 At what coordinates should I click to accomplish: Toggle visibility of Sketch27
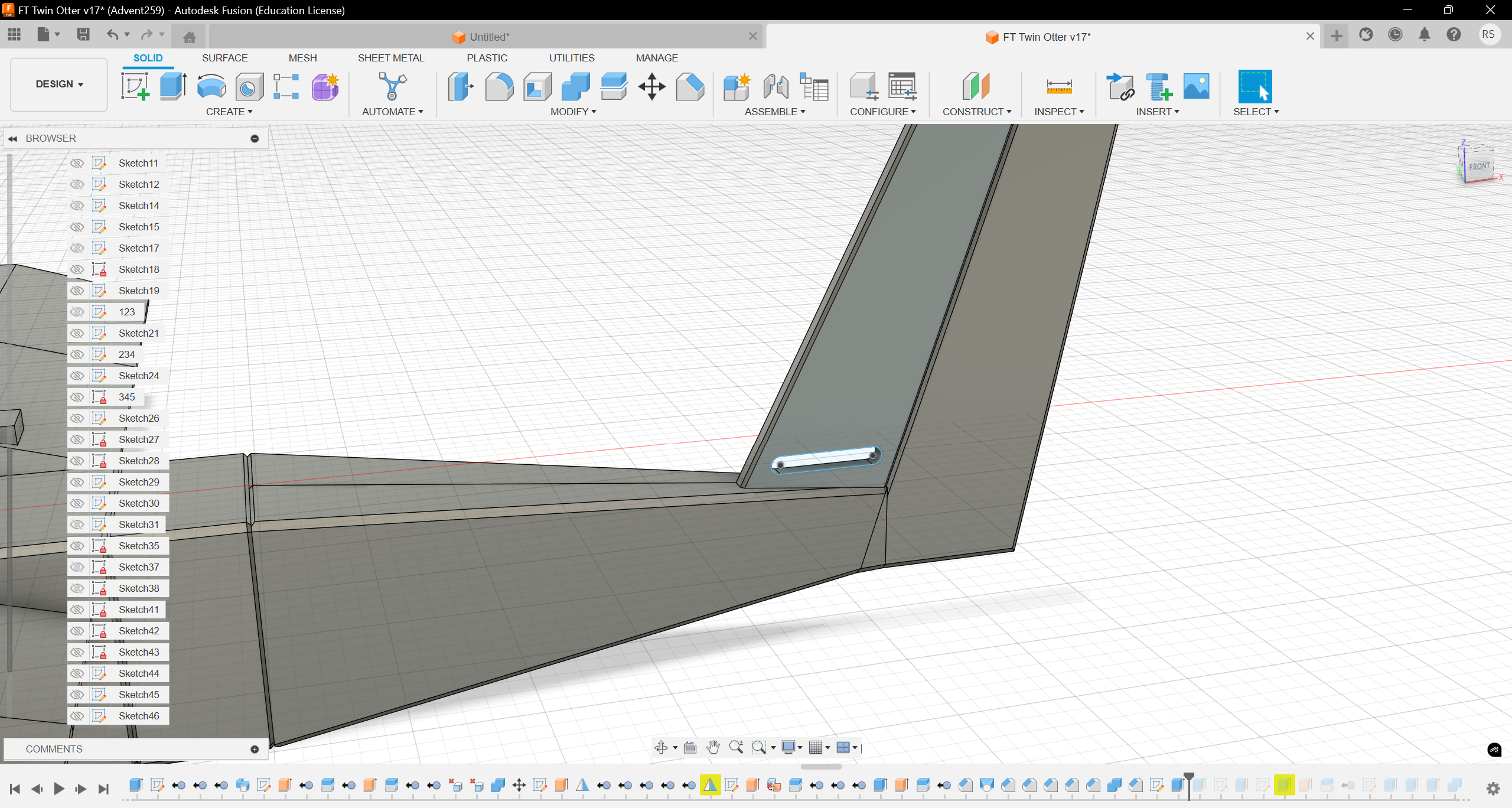point(77,439)
